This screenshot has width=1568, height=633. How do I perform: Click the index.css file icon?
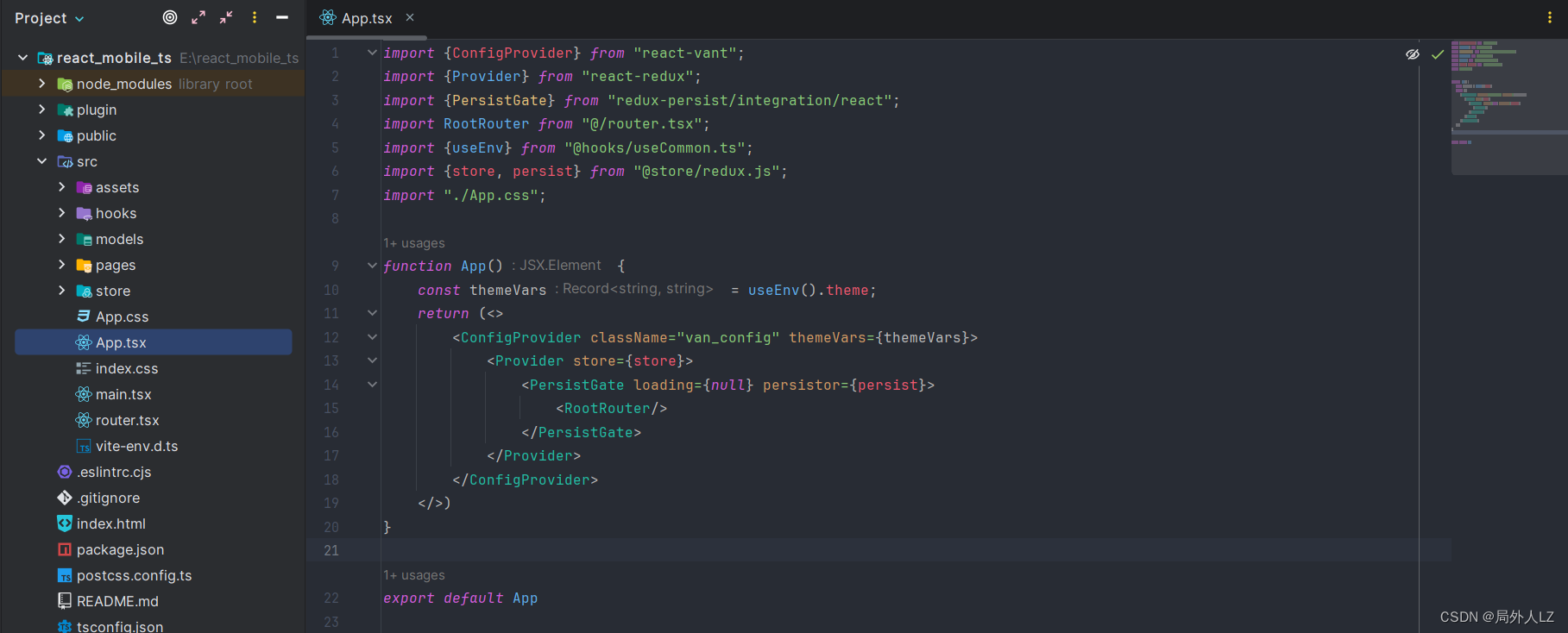coord(84,368)
